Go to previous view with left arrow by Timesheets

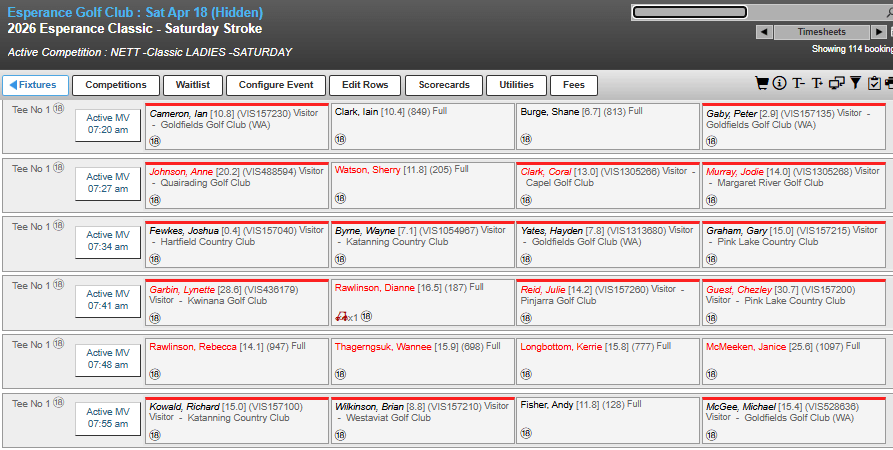(764, 32)
